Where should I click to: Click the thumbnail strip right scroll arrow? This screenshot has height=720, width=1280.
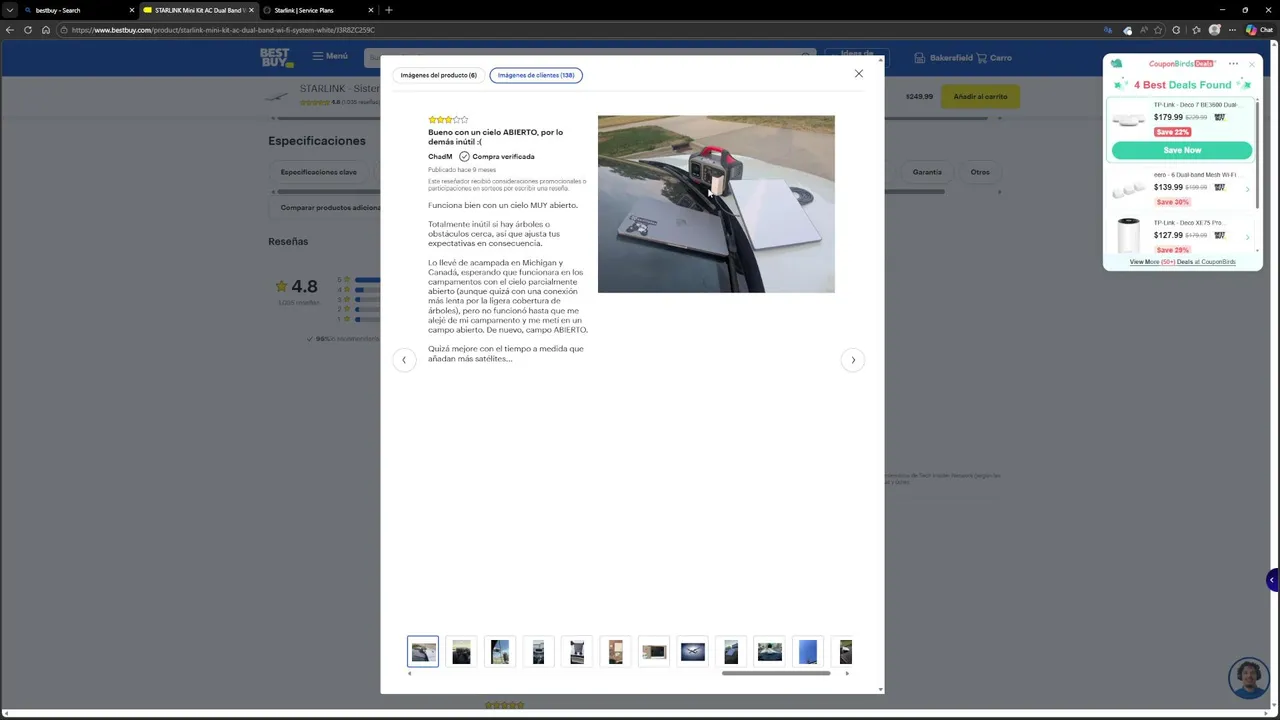847,673
